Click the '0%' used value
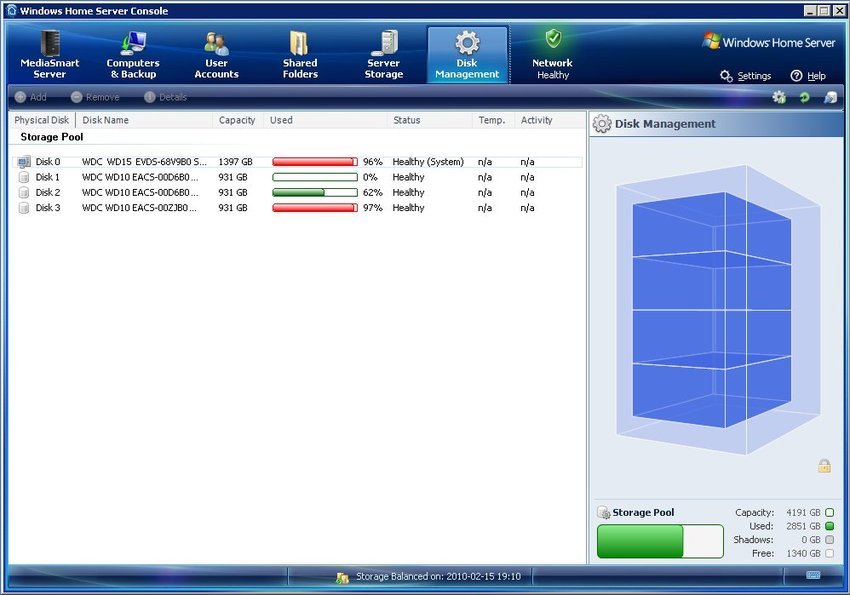Viewport: 850px width, 595px height. 370,177
